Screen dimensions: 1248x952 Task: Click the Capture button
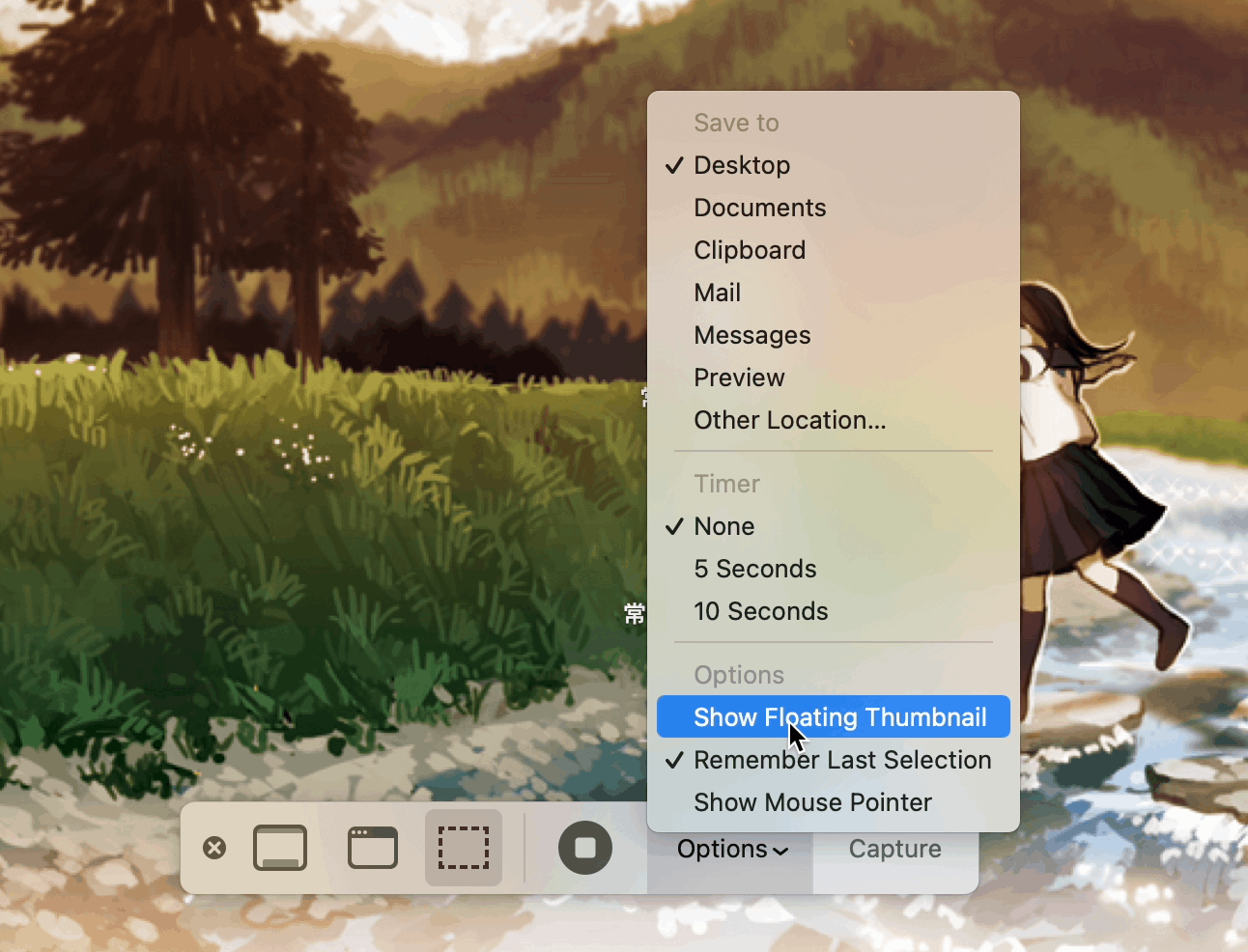click(895, 849)
